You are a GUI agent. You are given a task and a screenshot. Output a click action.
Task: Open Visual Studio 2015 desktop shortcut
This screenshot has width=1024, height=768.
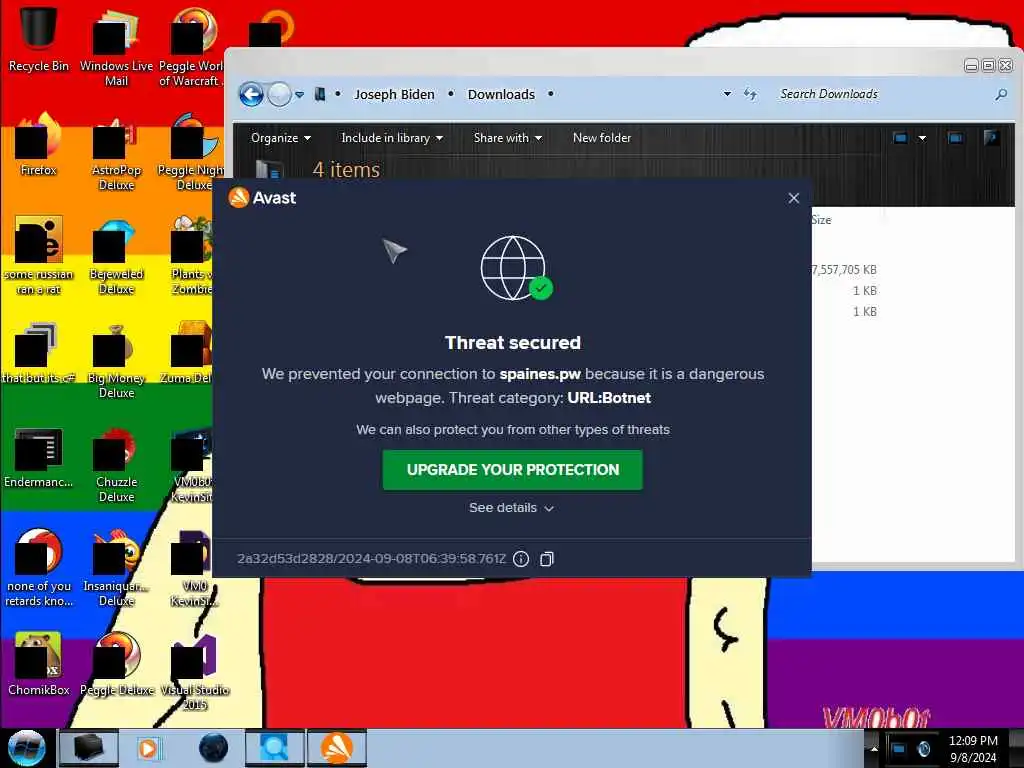point(195,672)
